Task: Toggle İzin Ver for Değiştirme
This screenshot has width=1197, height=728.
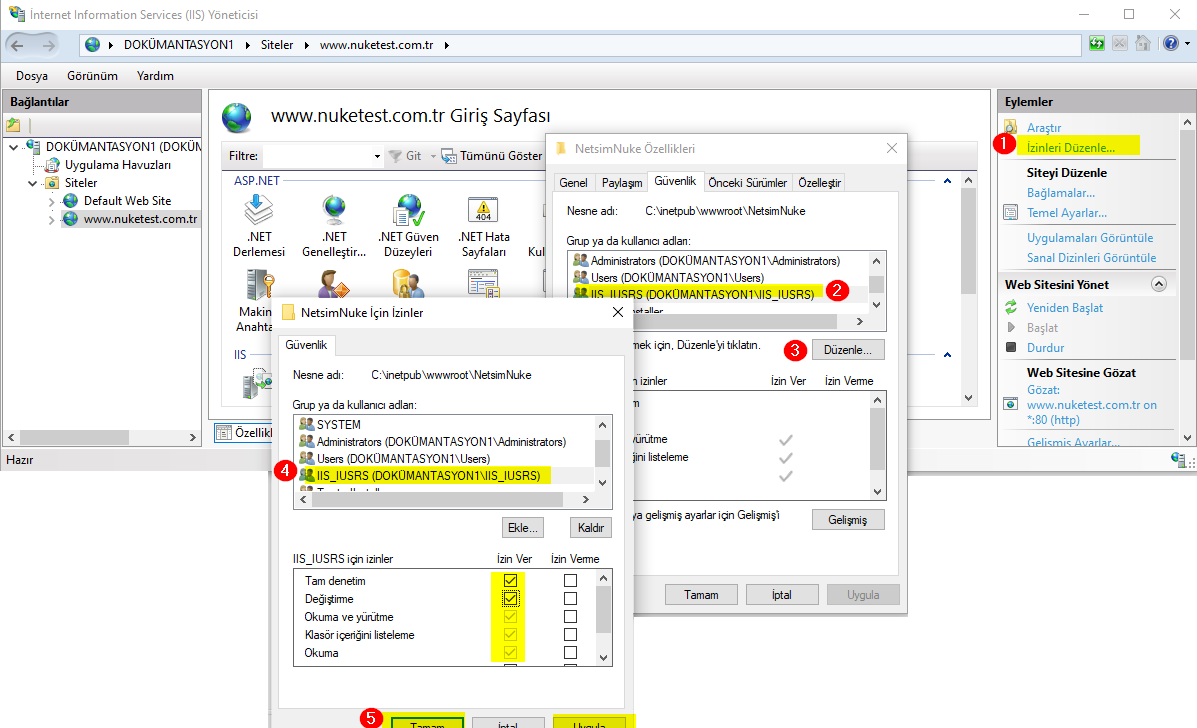Action: pos(510,598)
